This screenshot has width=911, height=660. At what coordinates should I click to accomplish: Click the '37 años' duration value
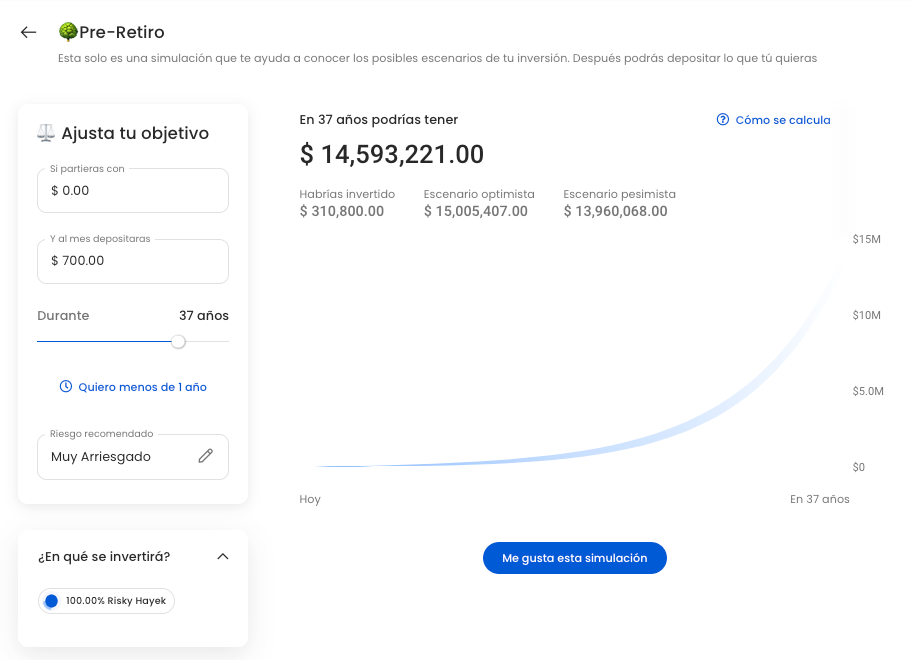204,315
